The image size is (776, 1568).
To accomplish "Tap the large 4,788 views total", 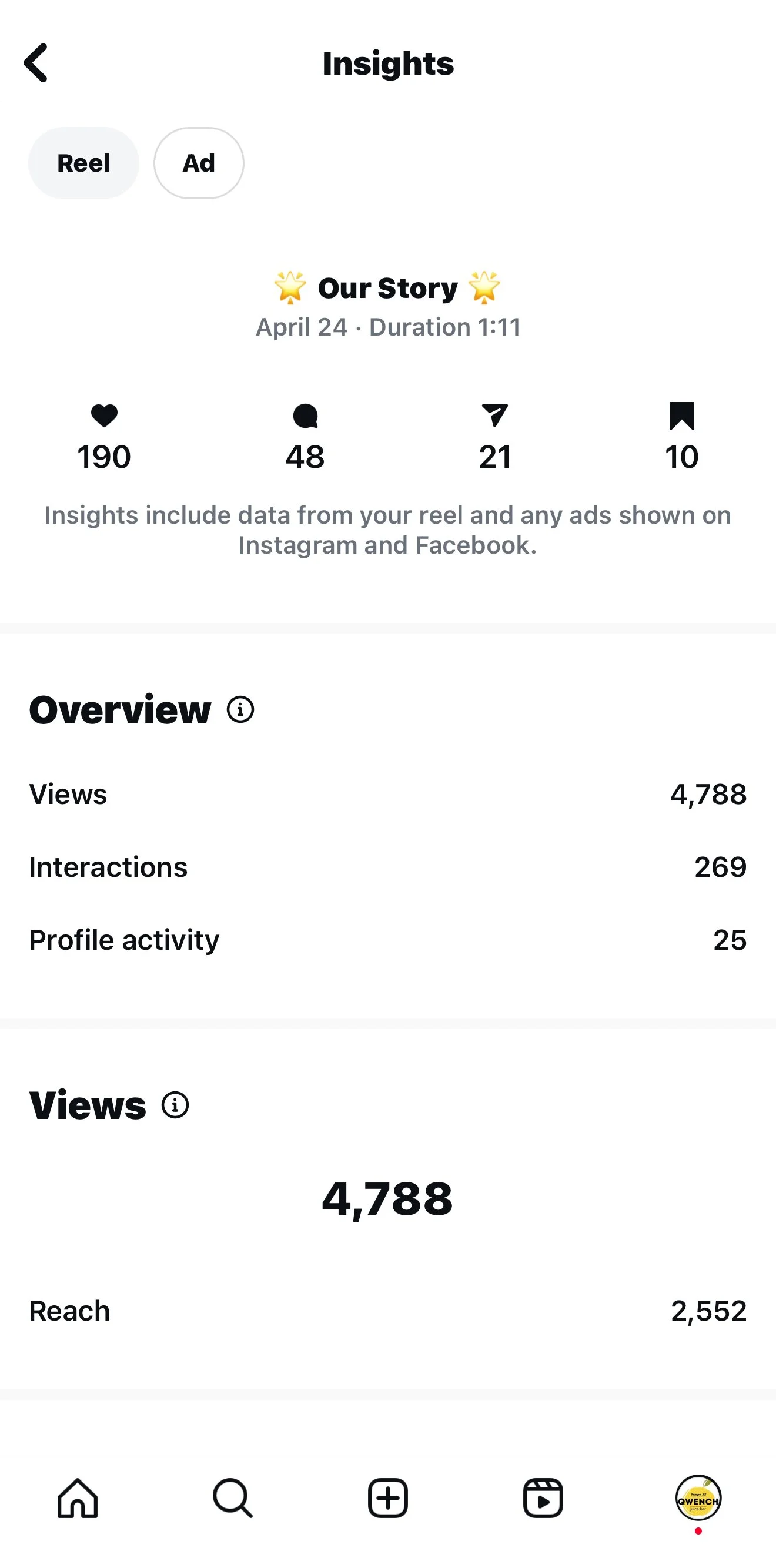I will click(x=387, y=1198).
